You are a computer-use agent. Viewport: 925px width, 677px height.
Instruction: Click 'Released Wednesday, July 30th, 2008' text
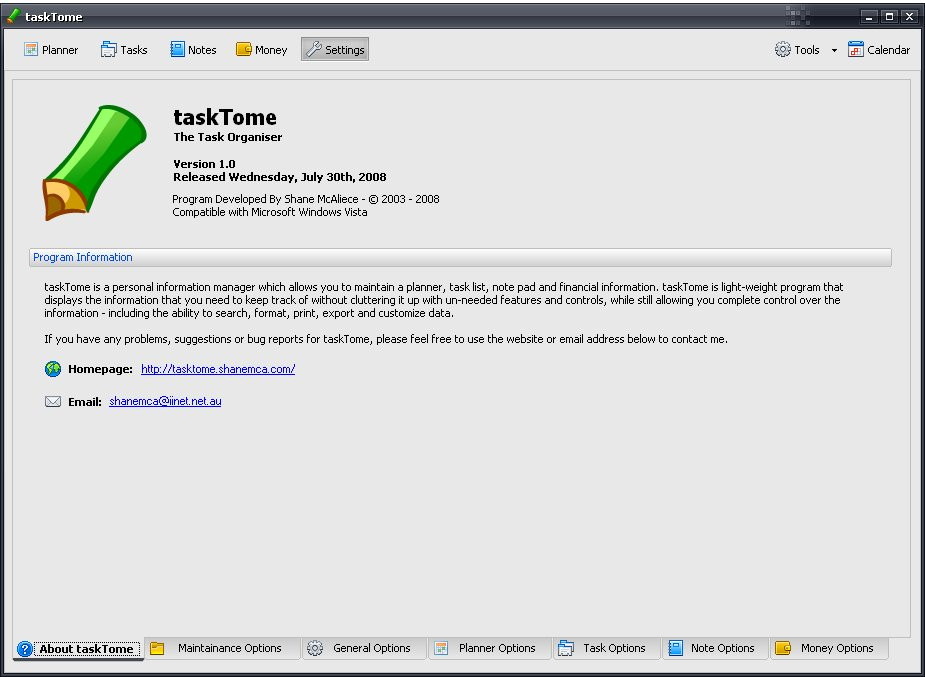tap(280, 177)
